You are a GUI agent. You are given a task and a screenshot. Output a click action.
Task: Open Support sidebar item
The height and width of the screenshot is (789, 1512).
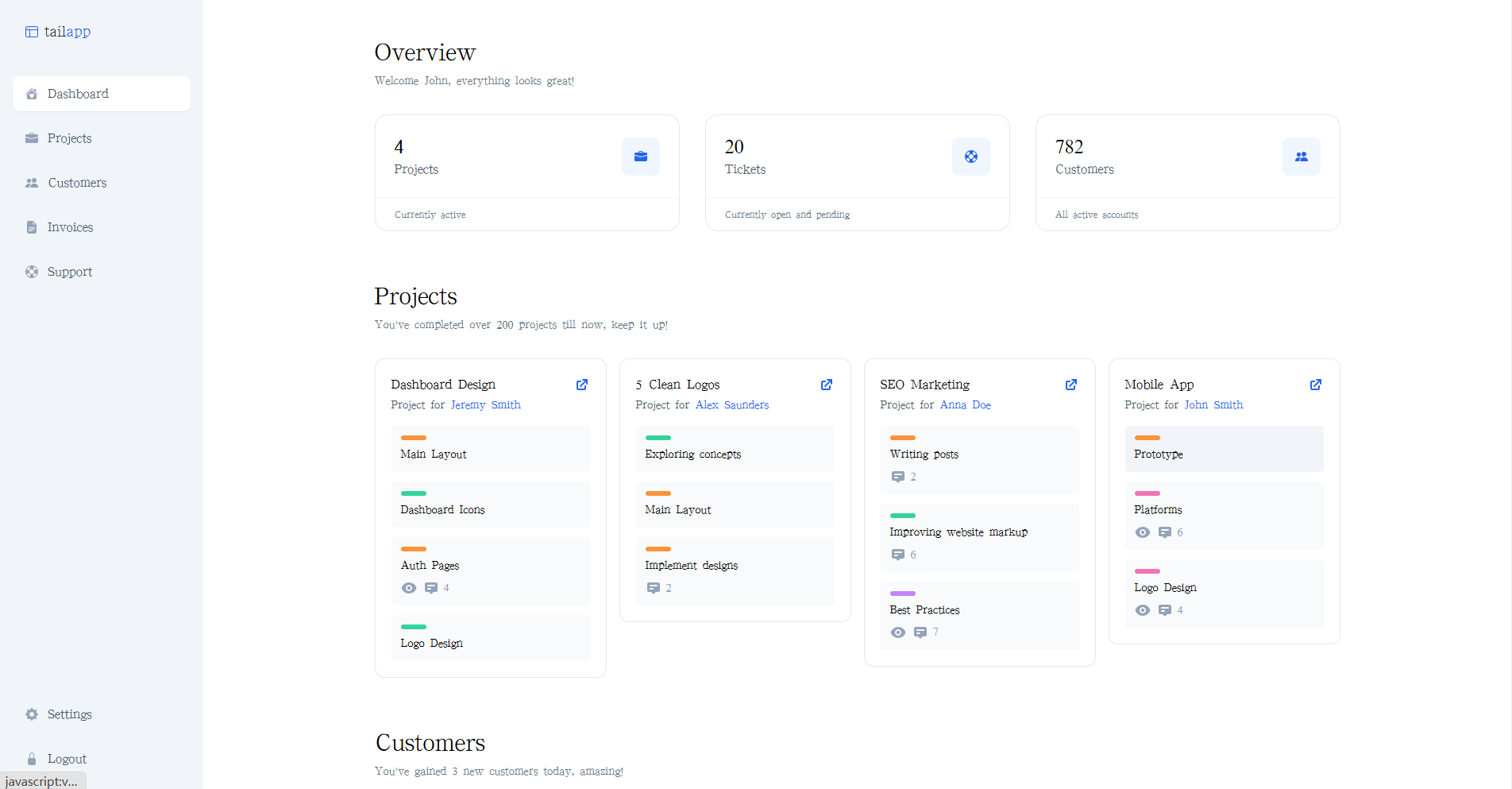point(102,272)
